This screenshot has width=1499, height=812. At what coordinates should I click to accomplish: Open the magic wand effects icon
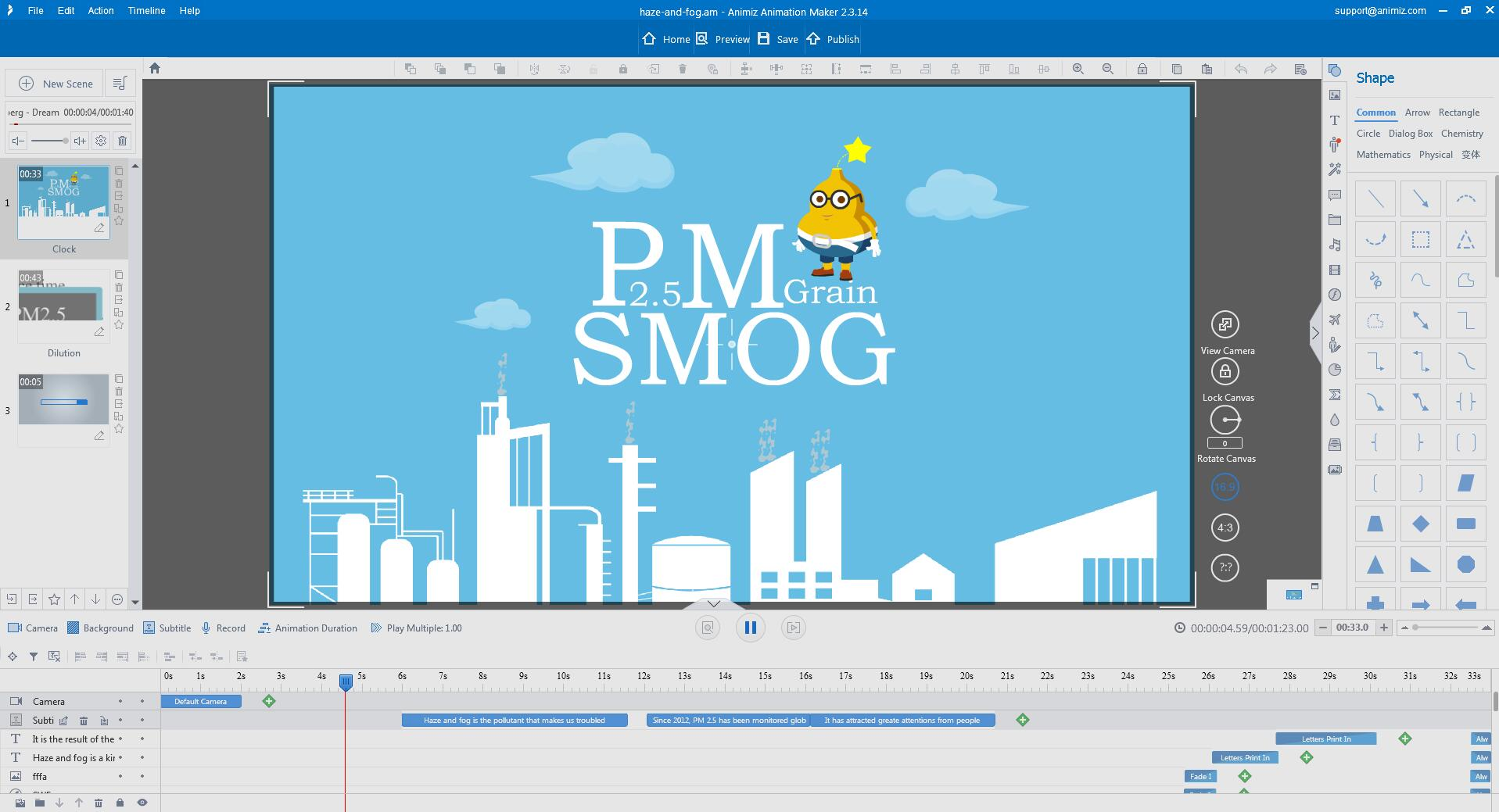(x=1335, y=170)
